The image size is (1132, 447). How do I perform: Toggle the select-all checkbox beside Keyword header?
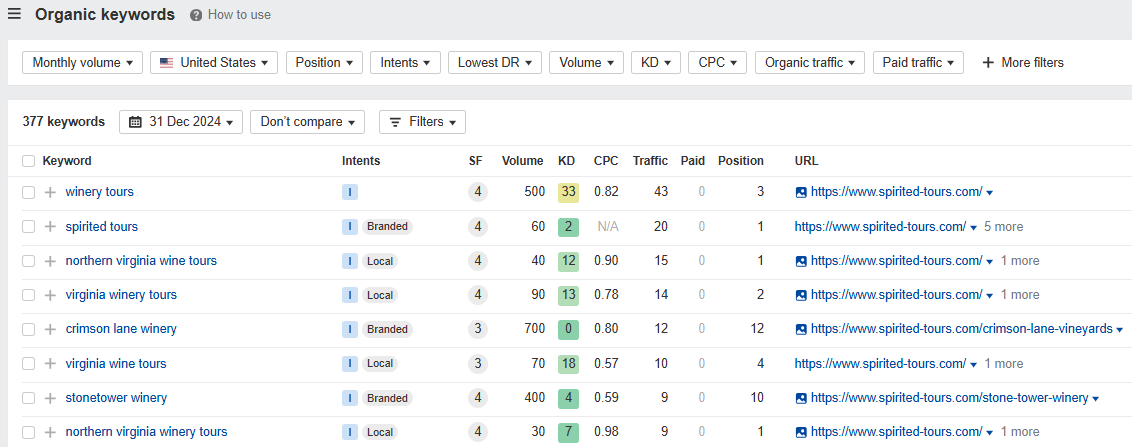point(28,161)
